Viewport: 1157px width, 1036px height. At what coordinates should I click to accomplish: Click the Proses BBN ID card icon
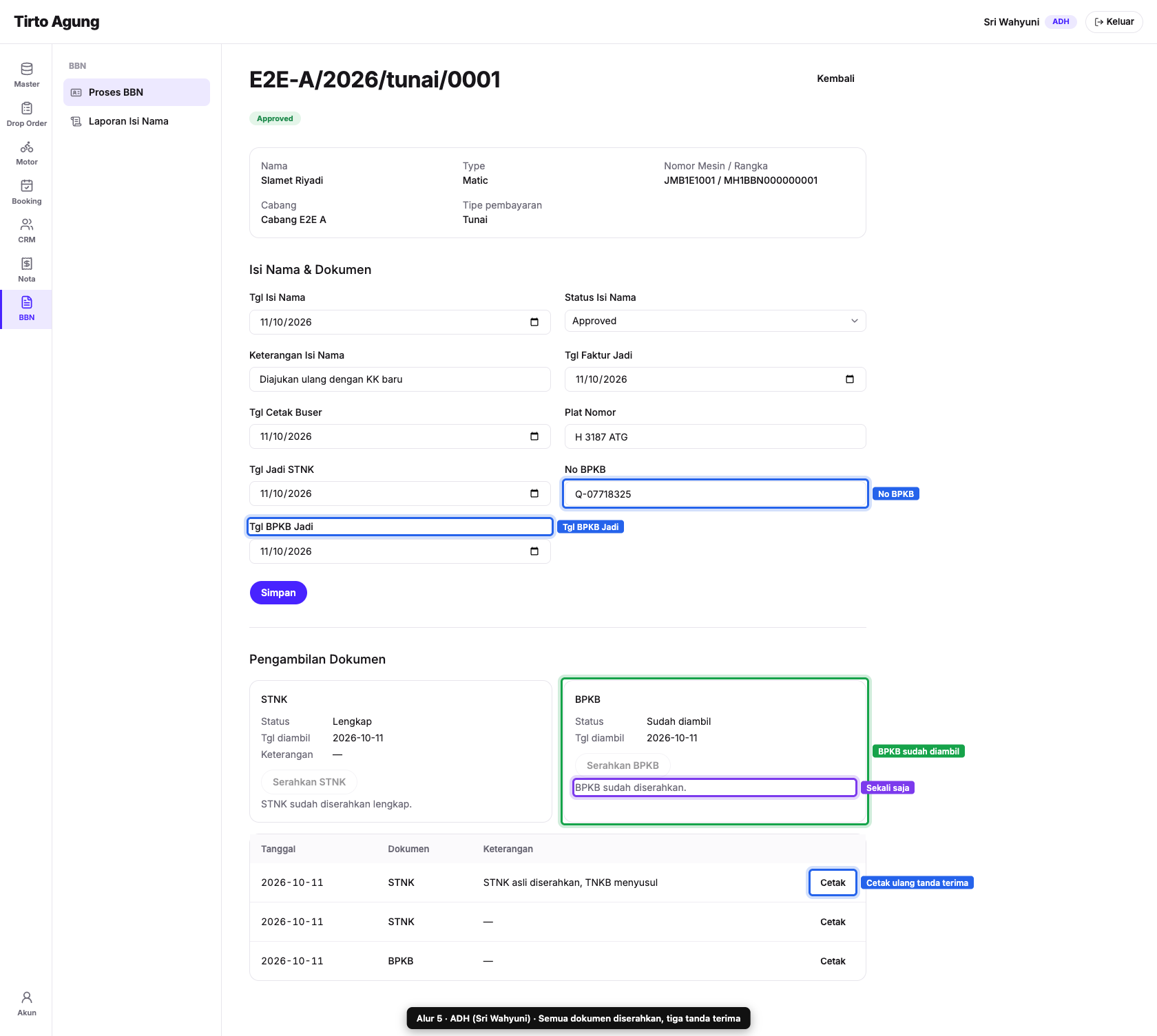[76, 92]
